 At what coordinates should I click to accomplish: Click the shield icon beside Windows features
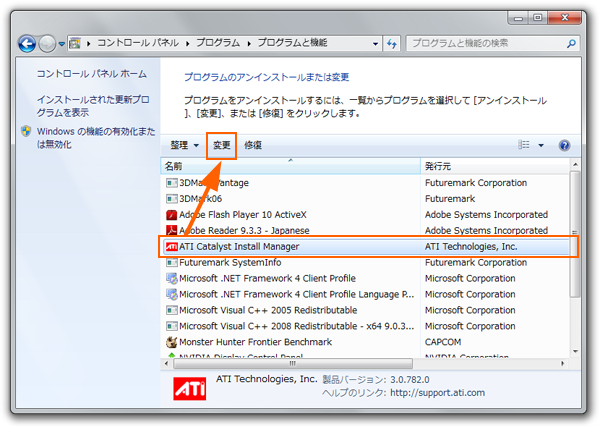point(26,131)
